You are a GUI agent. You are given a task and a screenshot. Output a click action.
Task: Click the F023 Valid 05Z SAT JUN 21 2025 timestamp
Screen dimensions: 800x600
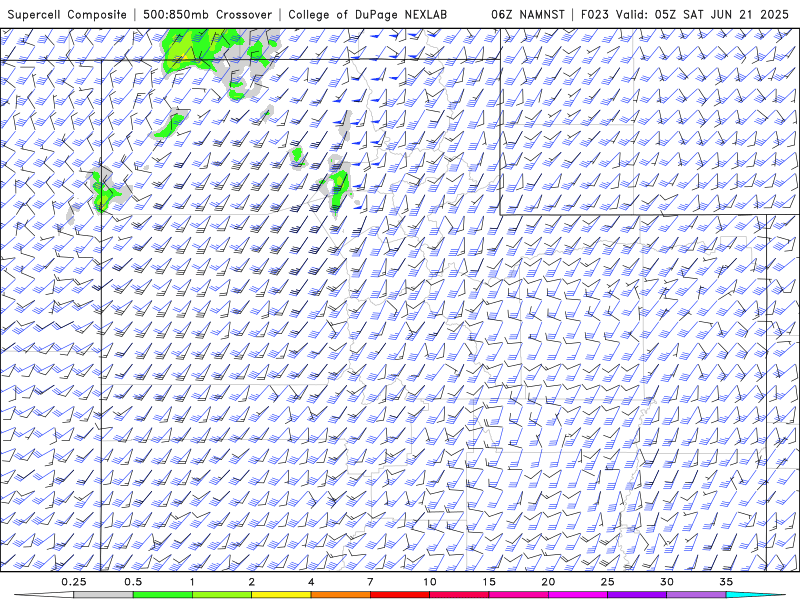(685, 15)
